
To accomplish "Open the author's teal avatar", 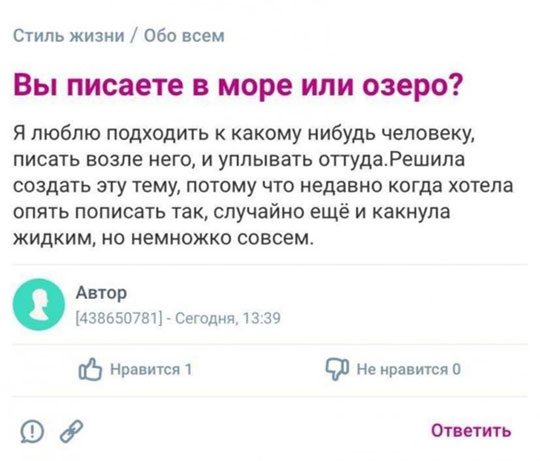I will click(39, 305).
